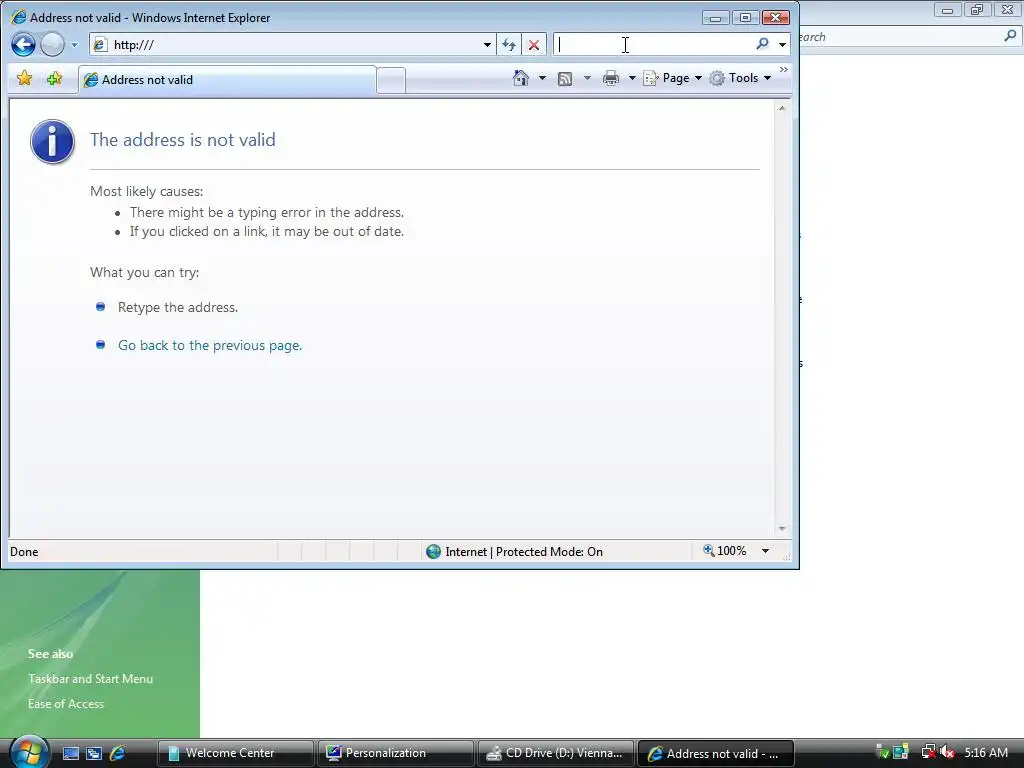Expand the zoom level dropdown arrow

(765, 551)
